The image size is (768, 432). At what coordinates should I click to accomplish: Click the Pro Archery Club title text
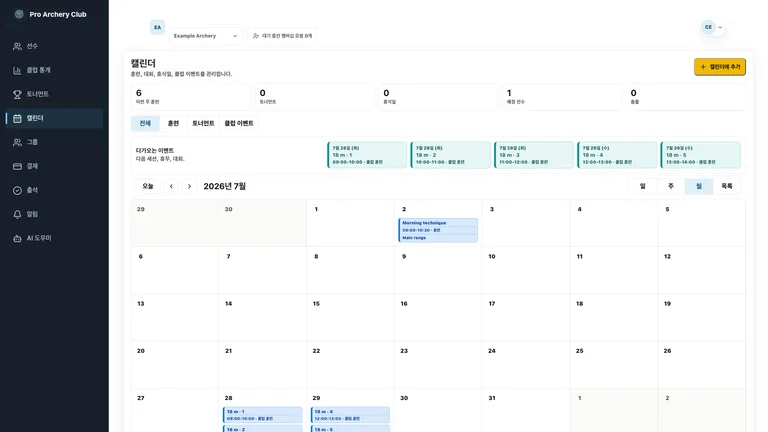pos(58,14)
